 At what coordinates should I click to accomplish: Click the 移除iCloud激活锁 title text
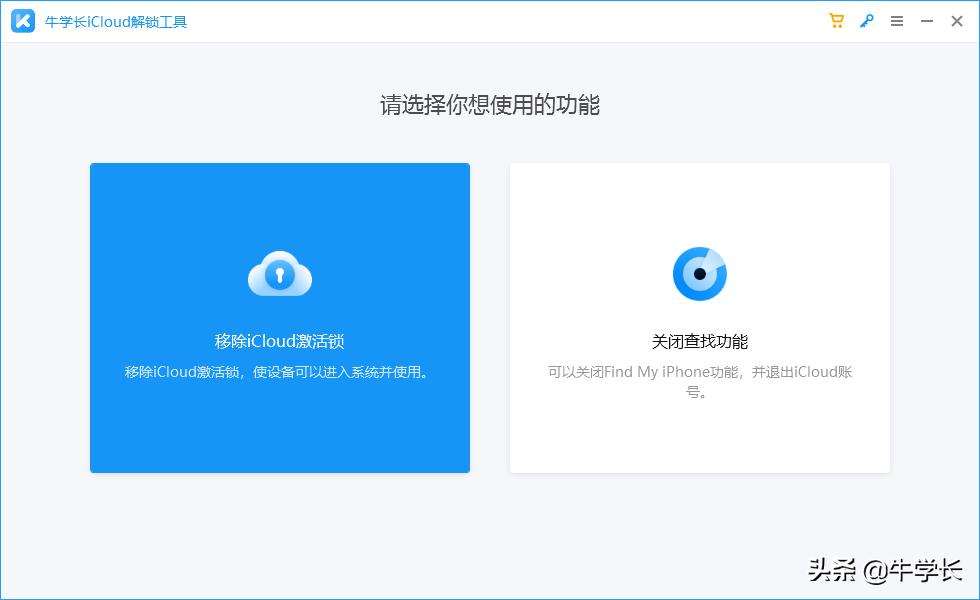coord(279,340)
